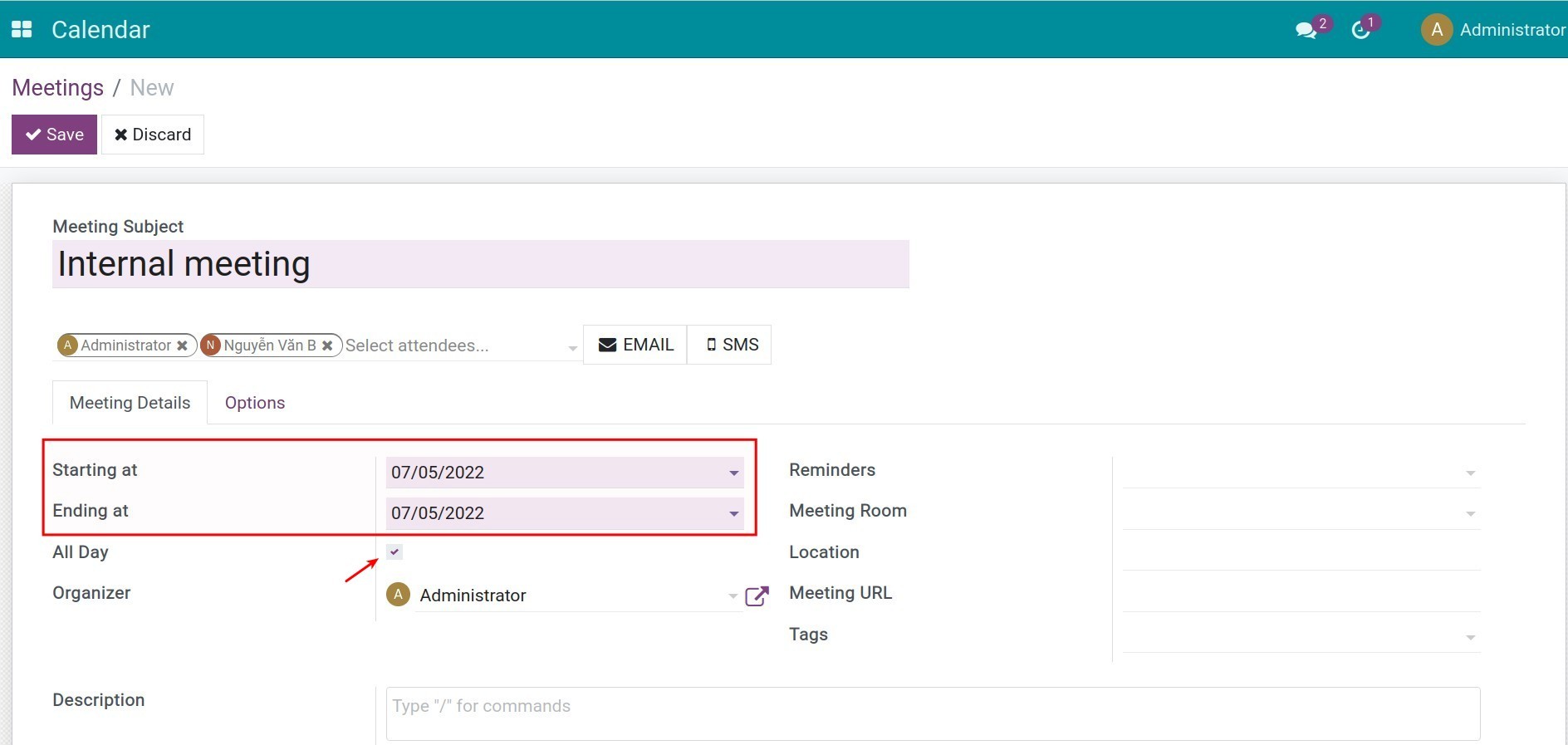This screenshot has height=745, width=1568.
Task: Discard the meeting changes
Action: tap(153, 135)
